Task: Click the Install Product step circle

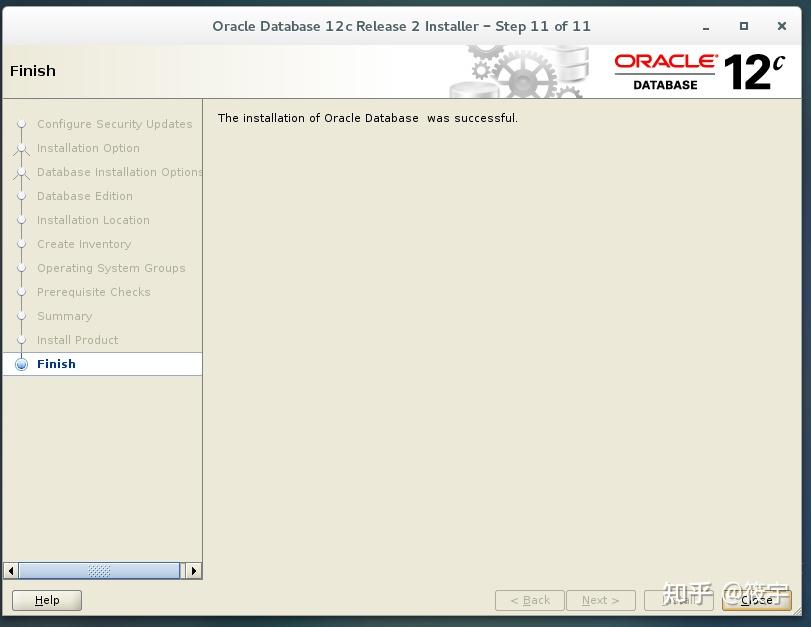Action: [x=21, y=340]
